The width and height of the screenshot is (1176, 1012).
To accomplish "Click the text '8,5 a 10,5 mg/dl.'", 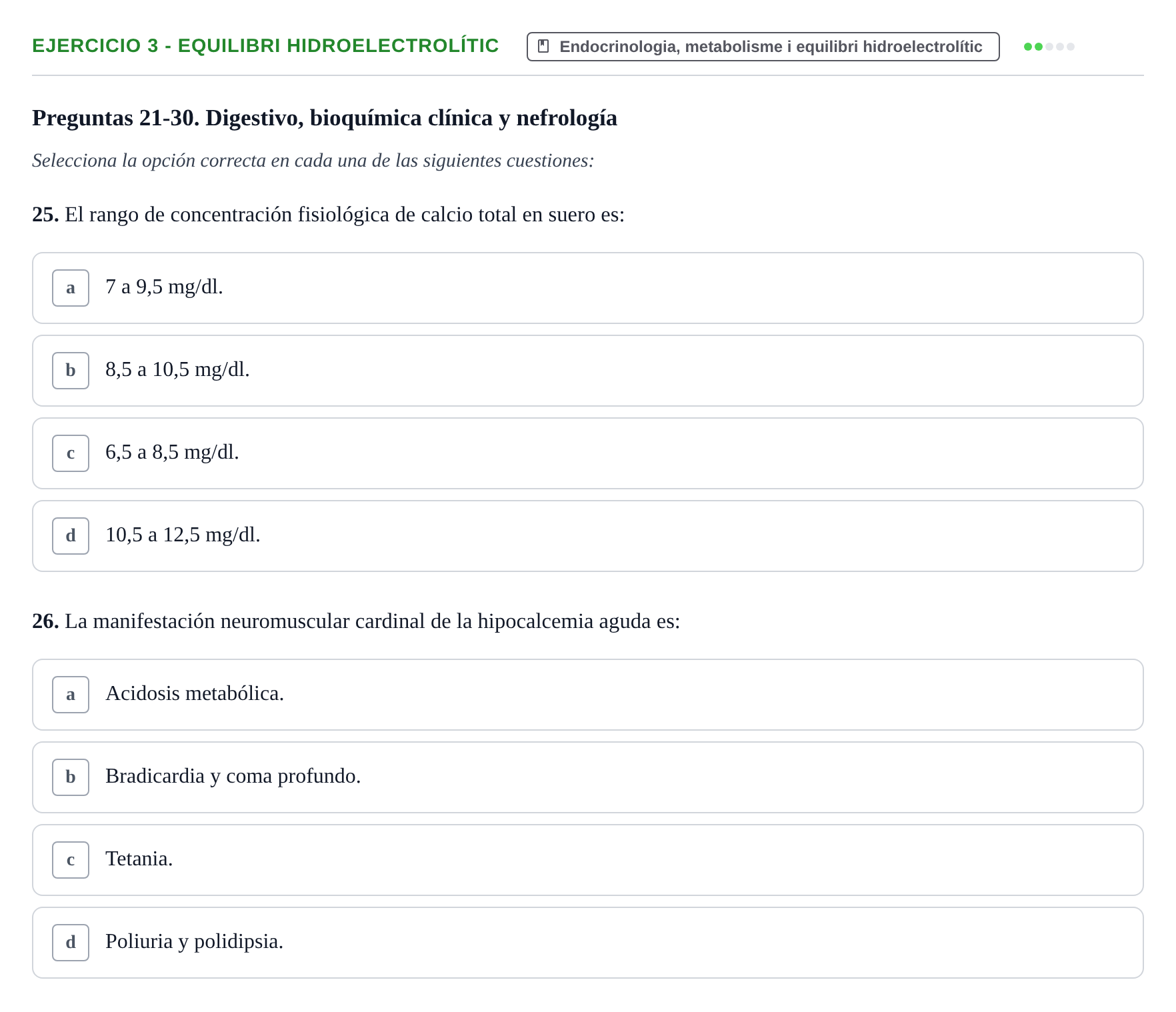I will 177,369.
